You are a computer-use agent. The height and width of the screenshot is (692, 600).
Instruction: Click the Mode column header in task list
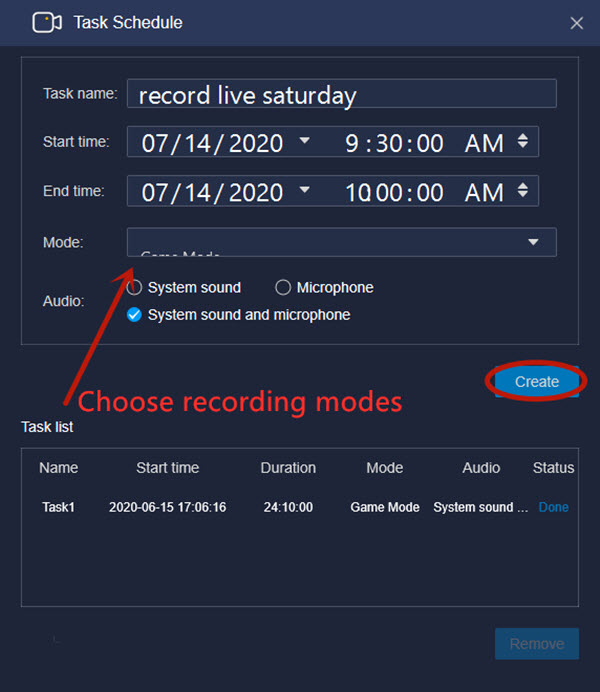[385, 468]
